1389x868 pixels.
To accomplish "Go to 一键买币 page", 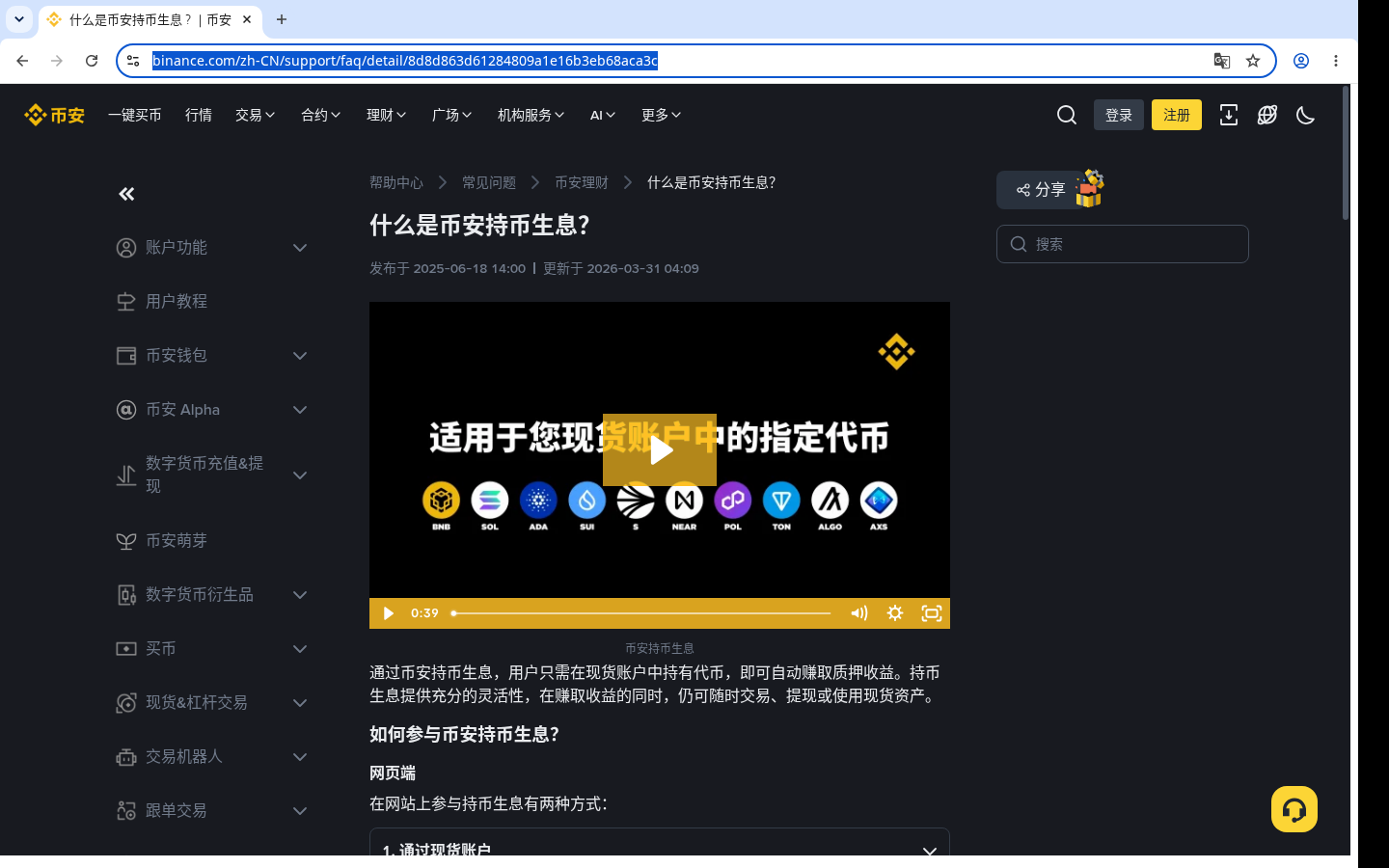I will click(x=135, y=115).
